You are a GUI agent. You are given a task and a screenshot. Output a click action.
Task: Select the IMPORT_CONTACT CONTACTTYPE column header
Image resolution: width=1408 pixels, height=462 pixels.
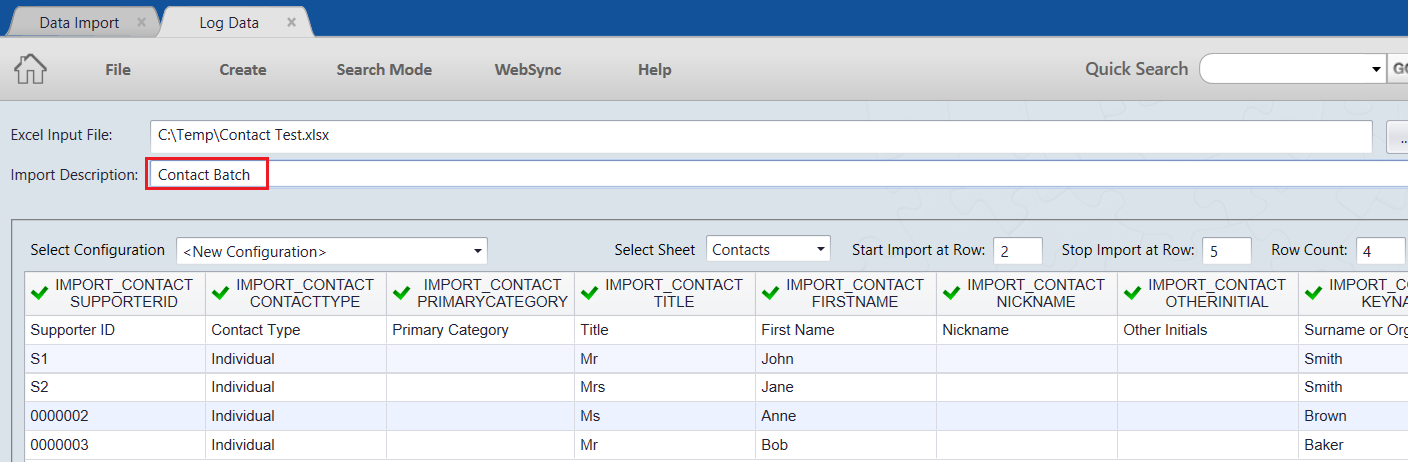[x=296, y=293]
